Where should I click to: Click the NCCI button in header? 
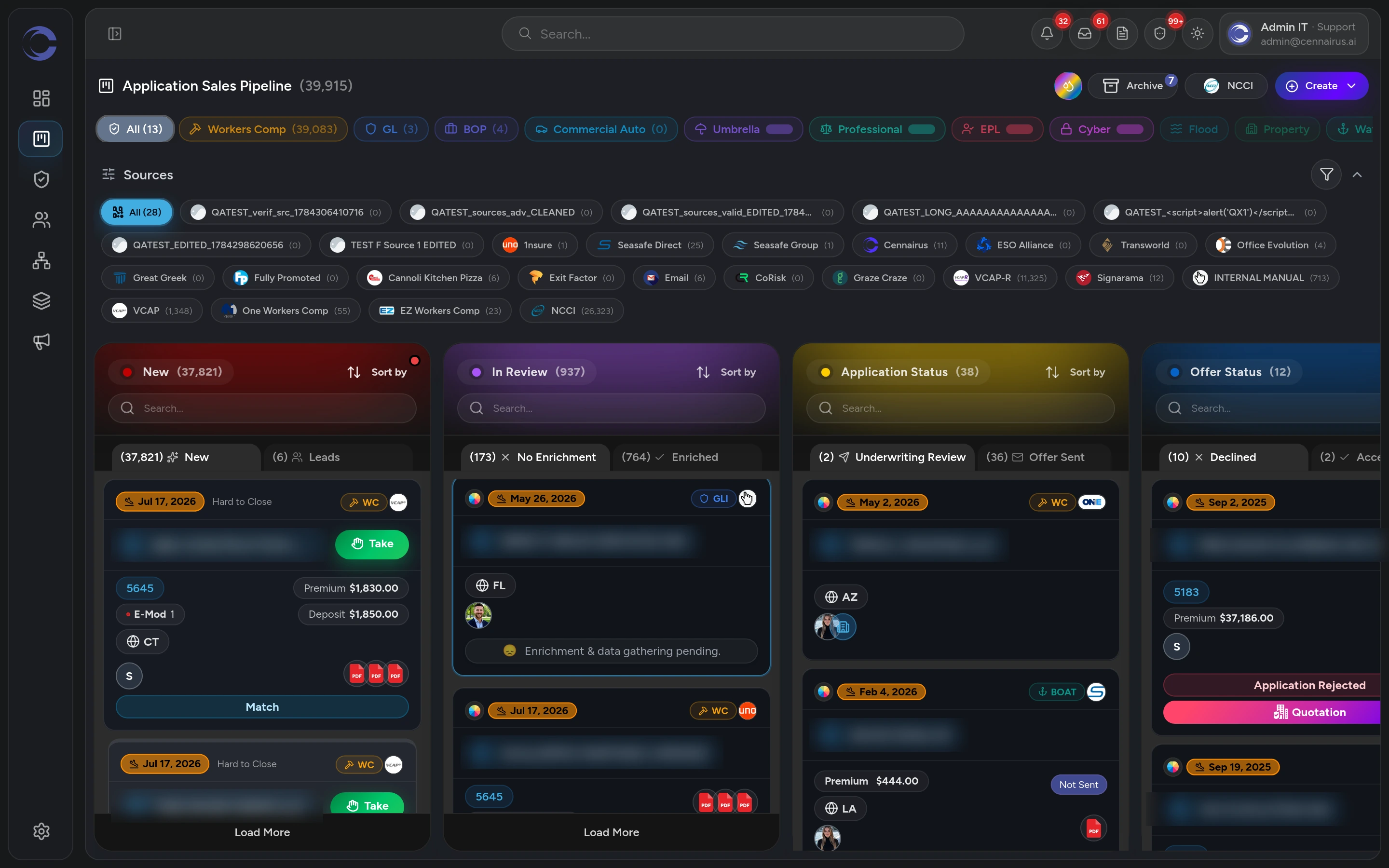(x=1226, y=85)
